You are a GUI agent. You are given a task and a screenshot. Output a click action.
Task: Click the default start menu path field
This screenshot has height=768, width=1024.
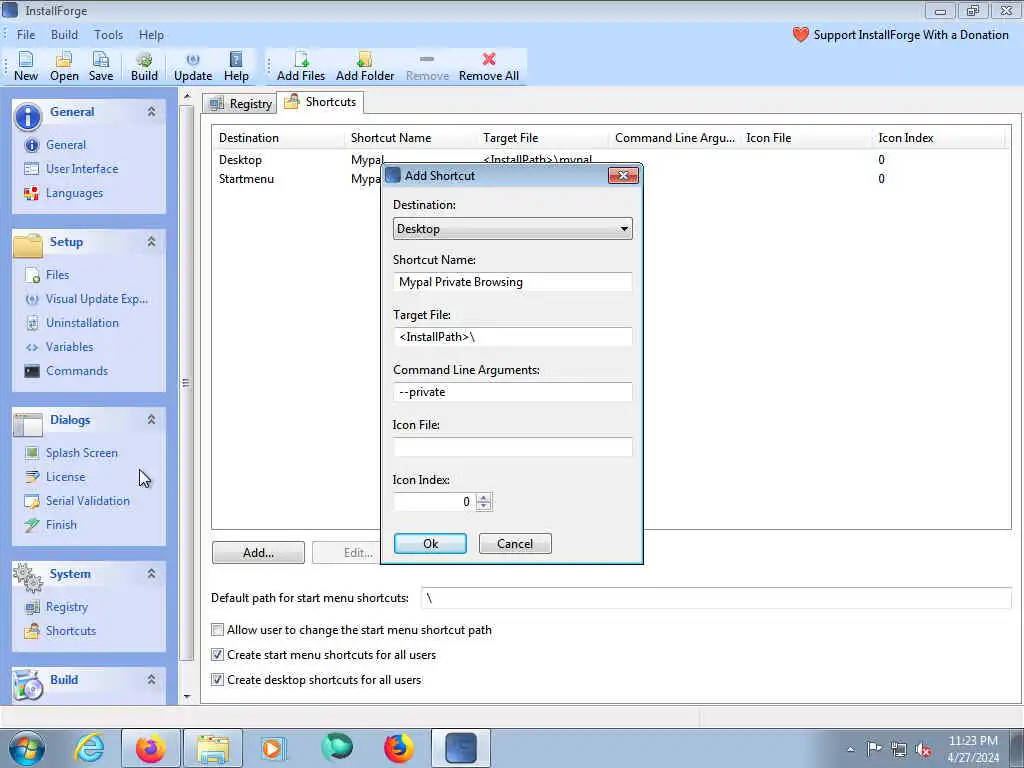coord(716,598)
